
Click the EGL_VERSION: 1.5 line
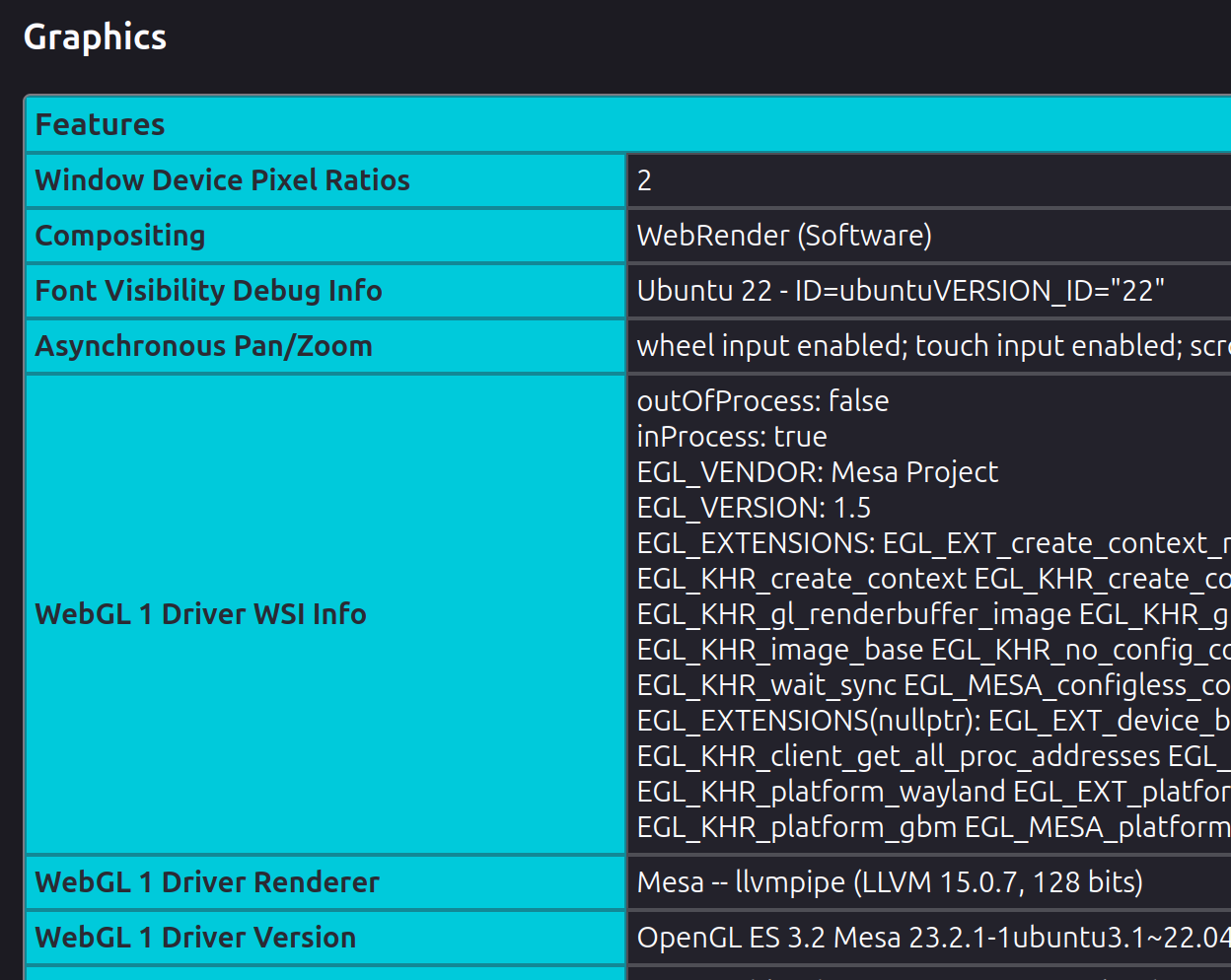coord(754,508)
